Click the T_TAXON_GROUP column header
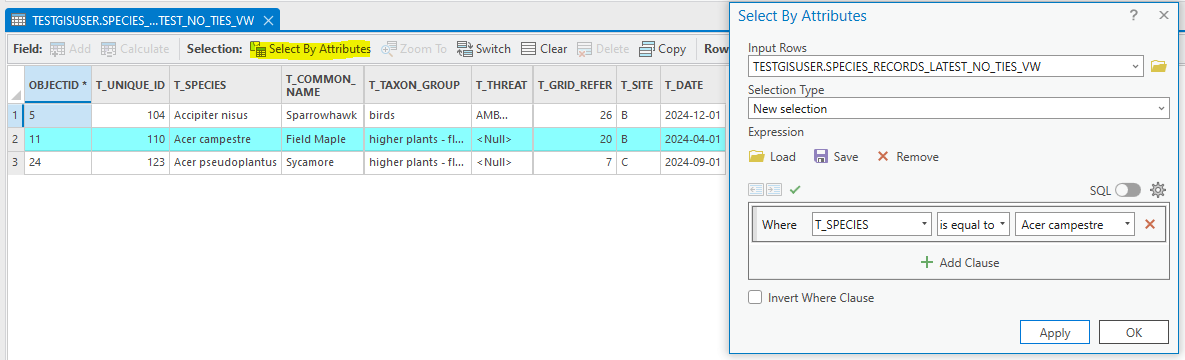Viewport: 1185px width, 360px height. tap(418, 85)
